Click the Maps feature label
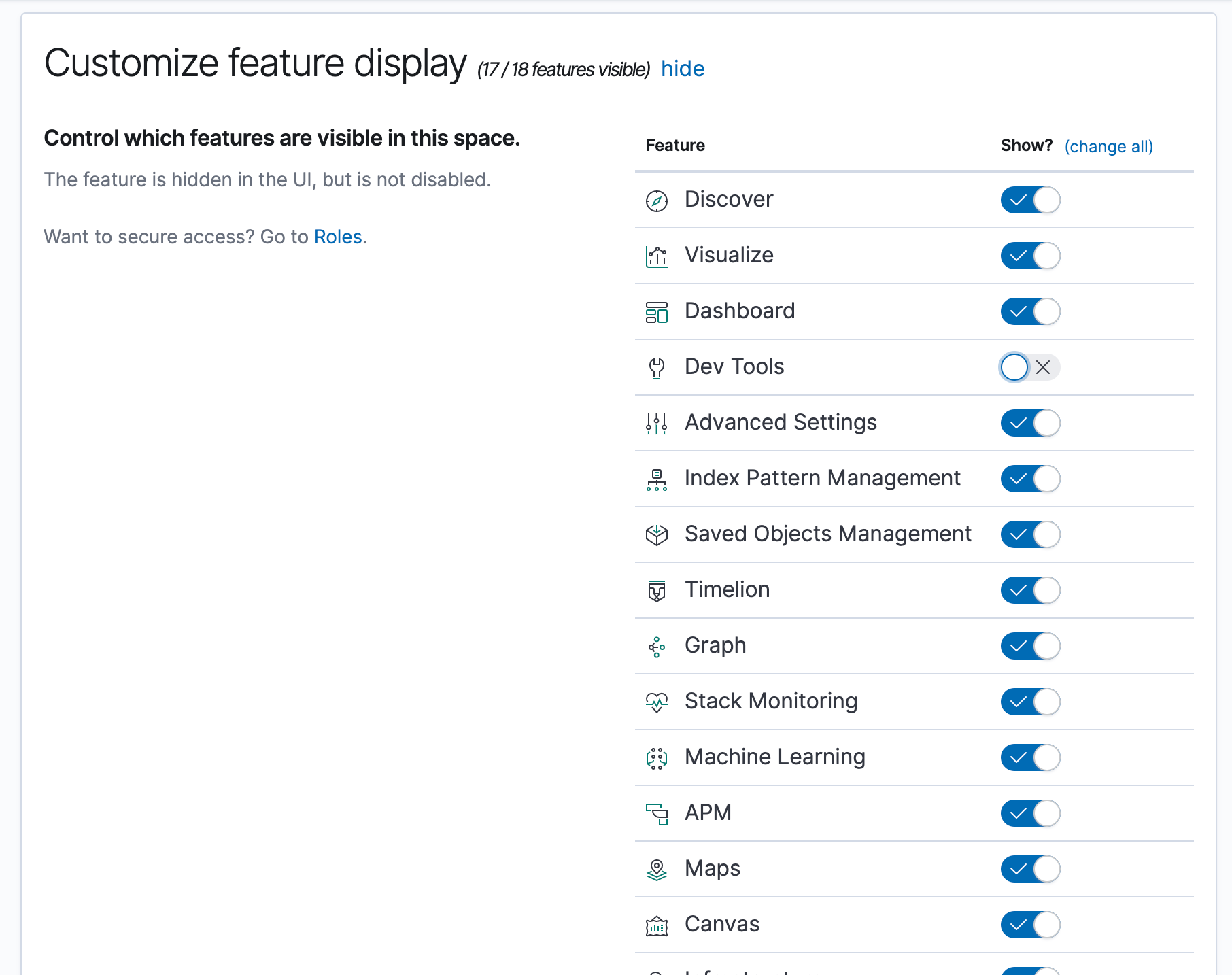 point(713,868)
